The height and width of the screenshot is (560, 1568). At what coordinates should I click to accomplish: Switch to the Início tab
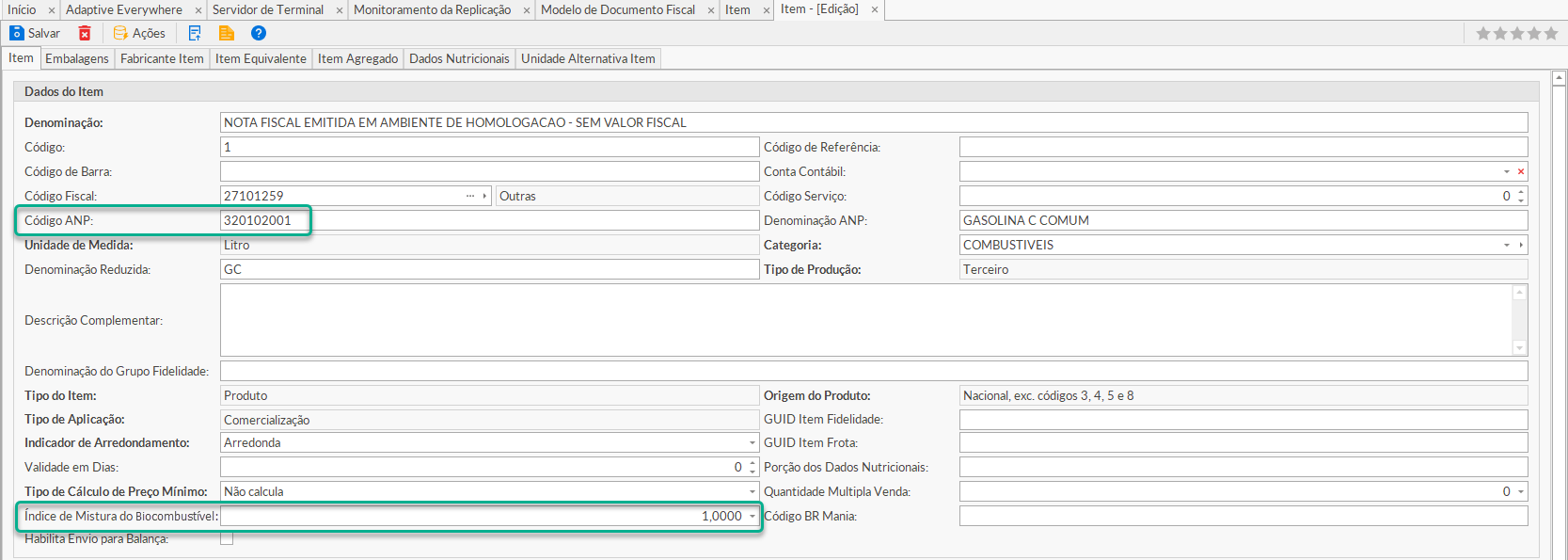click(22, 10)
